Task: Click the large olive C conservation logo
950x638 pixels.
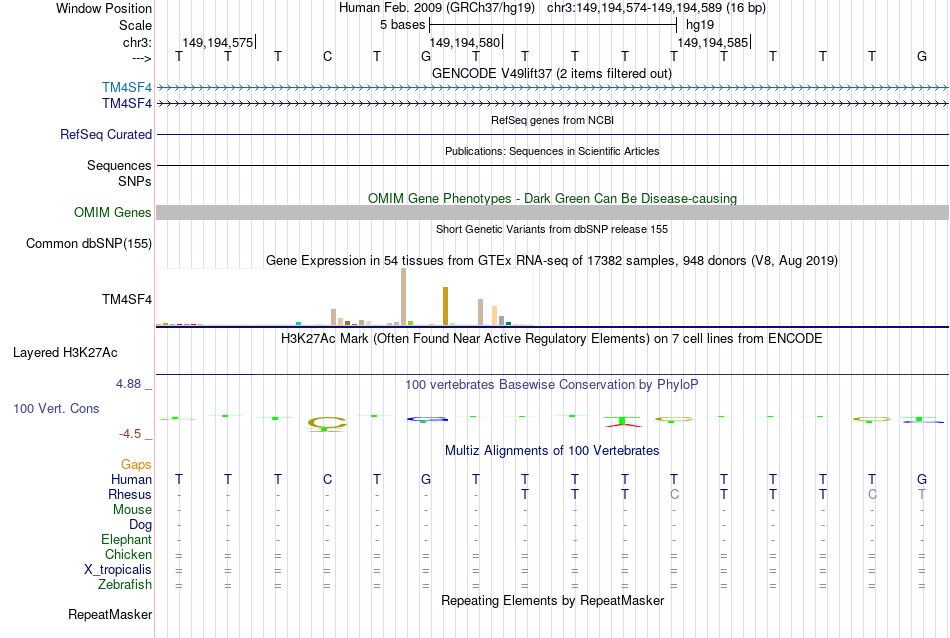Action: coord(327,423)
